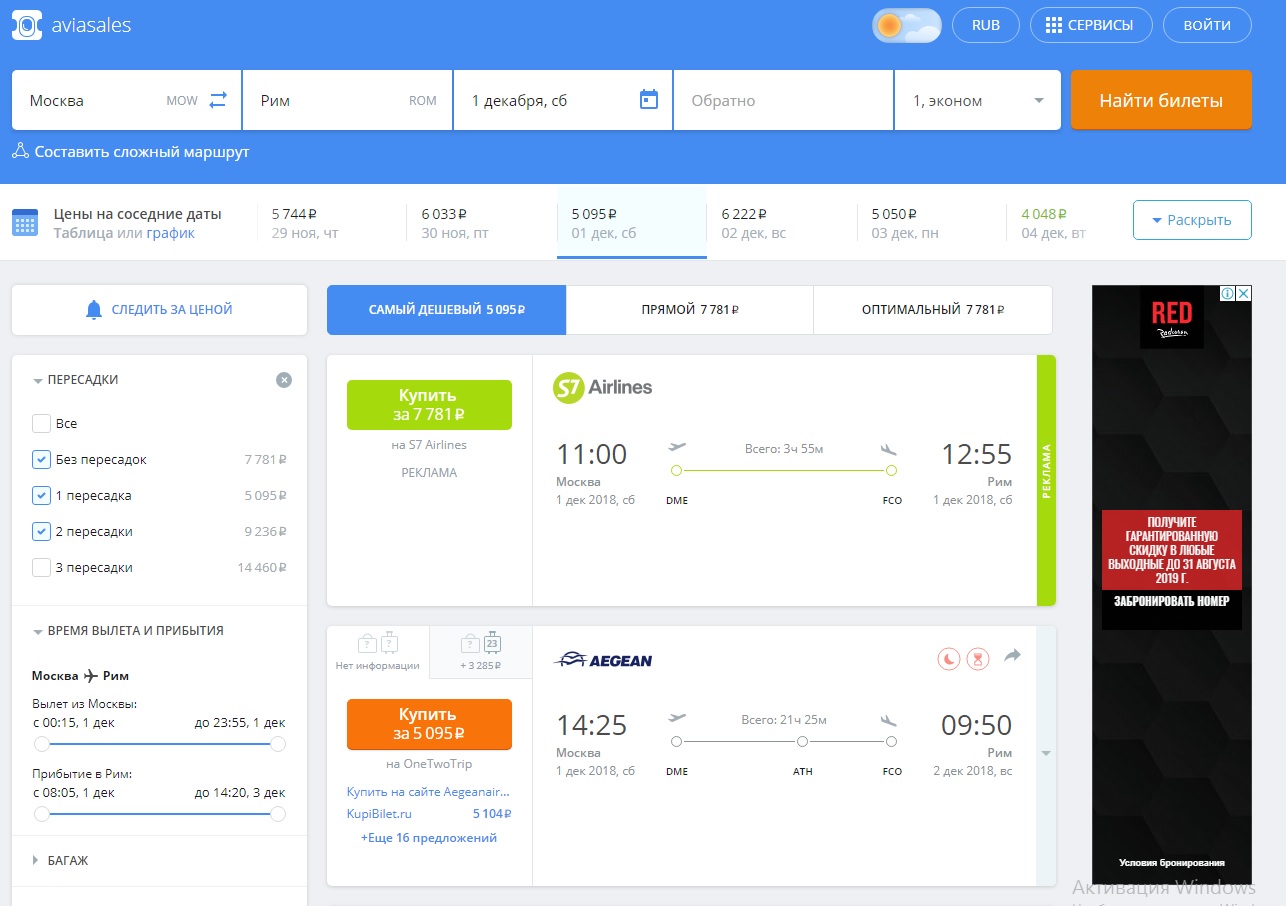Click arrival in Rome slider right handle
This screenshot has width=1286, height=906.
click(x=278, y=814)
